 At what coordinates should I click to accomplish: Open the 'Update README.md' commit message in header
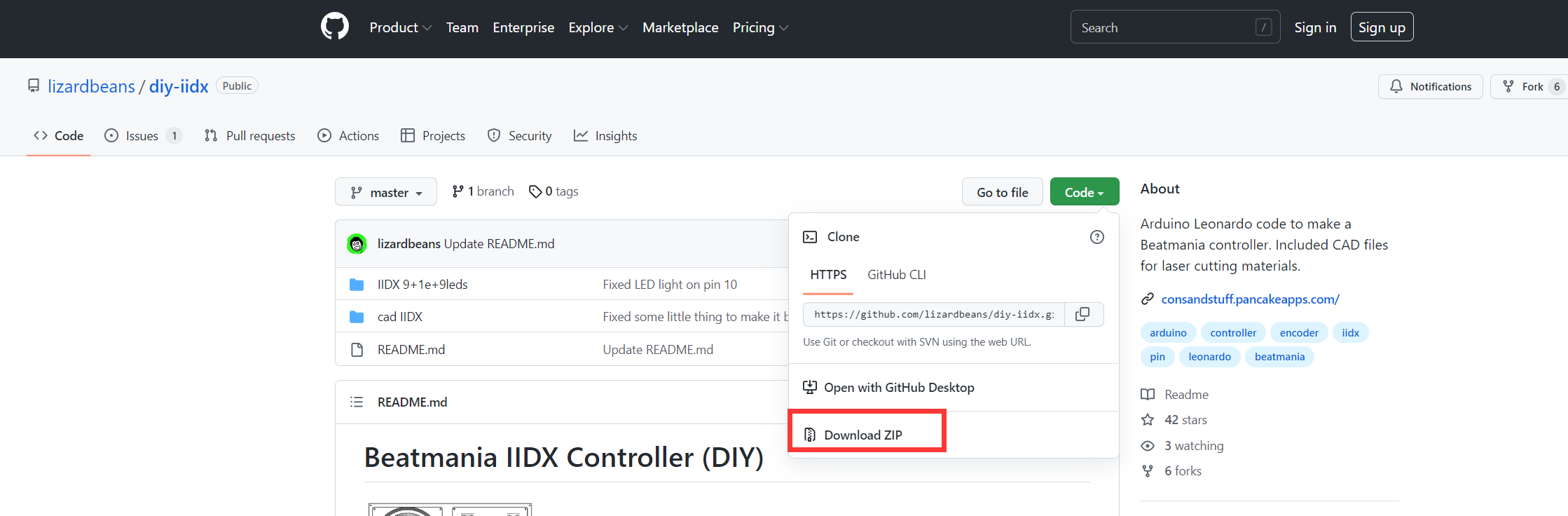499,244
